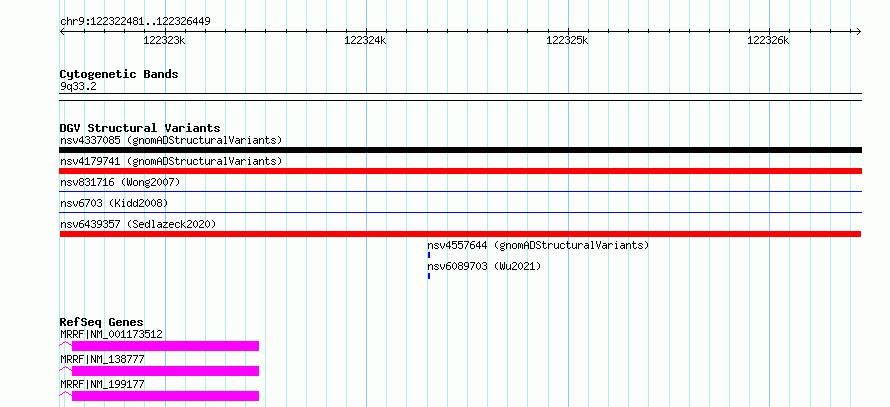
Task: Click the RefSeq Genes track title
Action: (102, 322)
